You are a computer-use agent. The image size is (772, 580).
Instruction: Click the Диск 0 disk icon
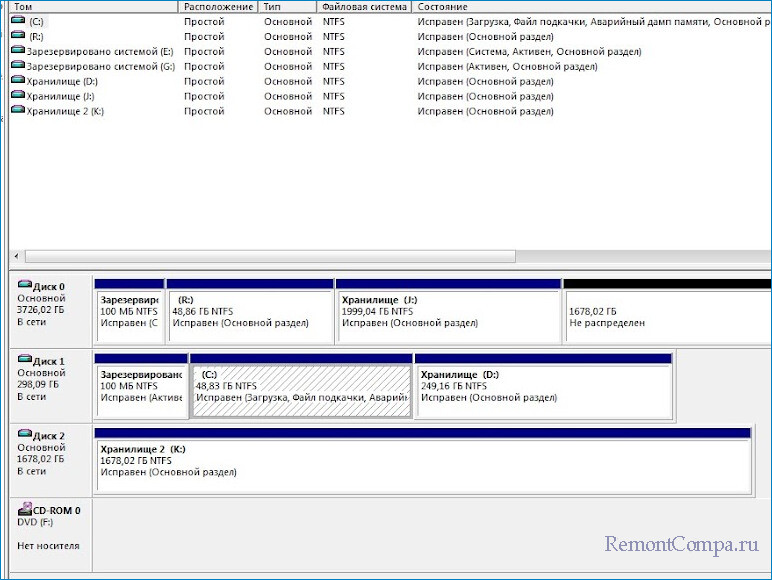(x=25, y=286)
